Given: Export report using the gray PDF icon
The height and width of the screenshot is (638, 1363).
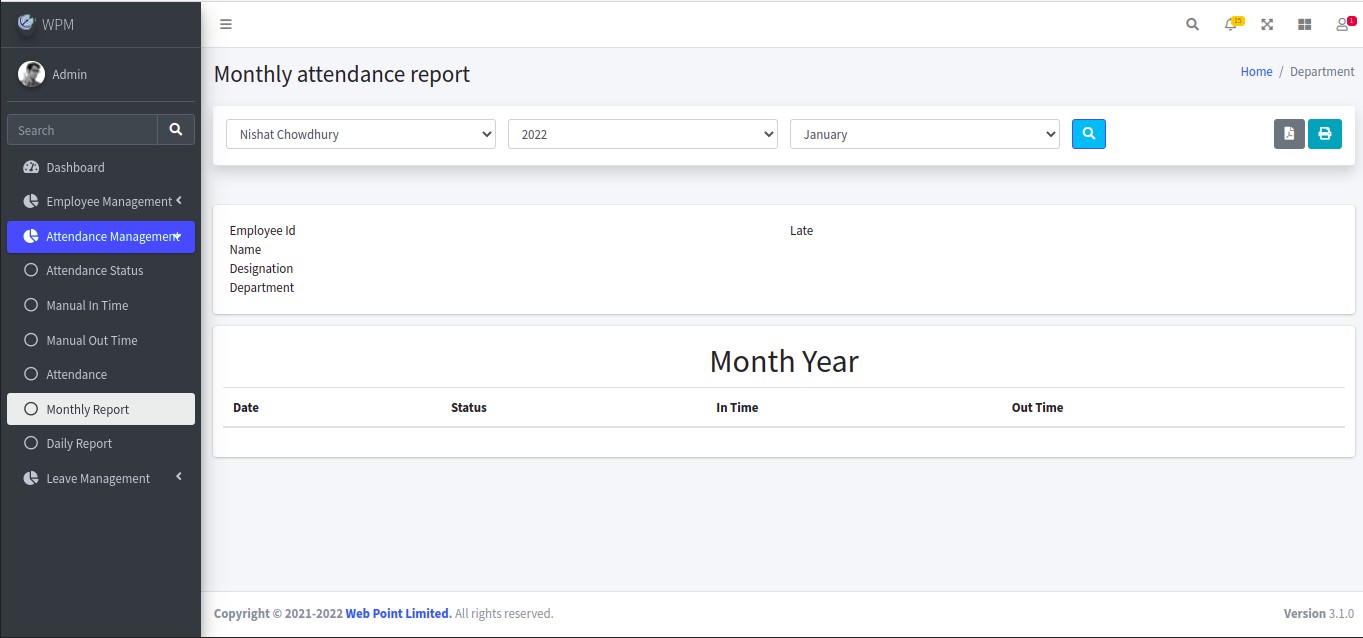Looking at the screenshot, I should [x=1289, y=134].
